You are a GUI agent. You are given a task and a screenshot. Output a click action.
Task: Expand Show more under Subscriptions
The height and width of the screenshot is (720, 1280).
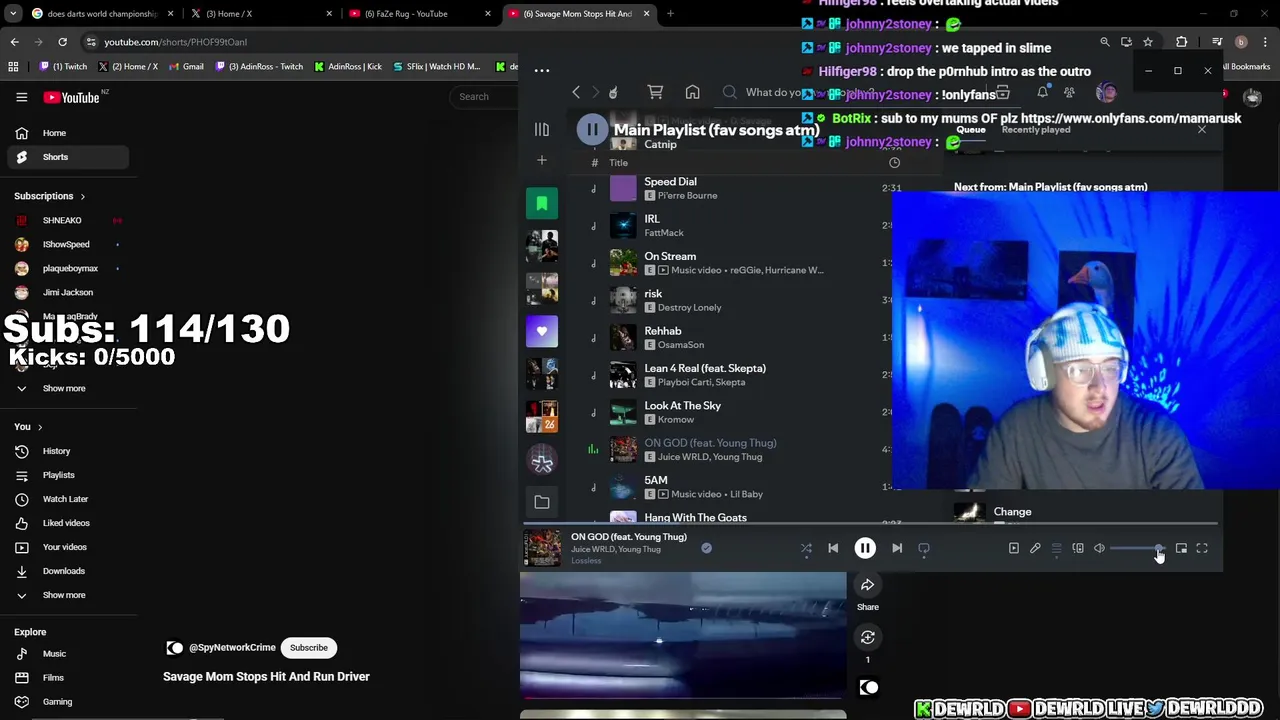point(63,388)
